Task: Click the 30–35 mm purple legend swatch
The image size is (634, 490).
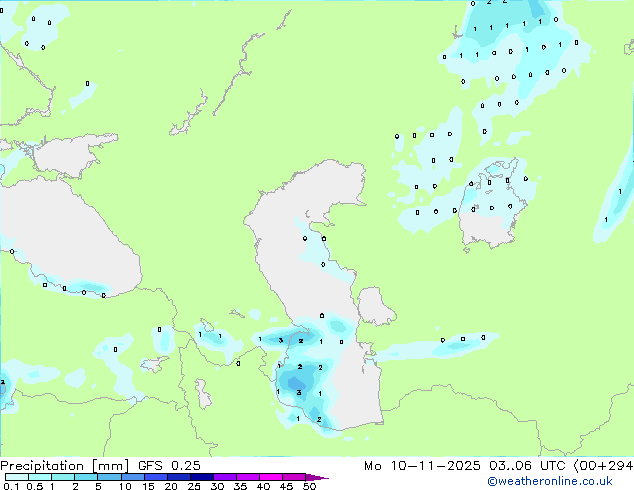Action: (x=225, y=477)
